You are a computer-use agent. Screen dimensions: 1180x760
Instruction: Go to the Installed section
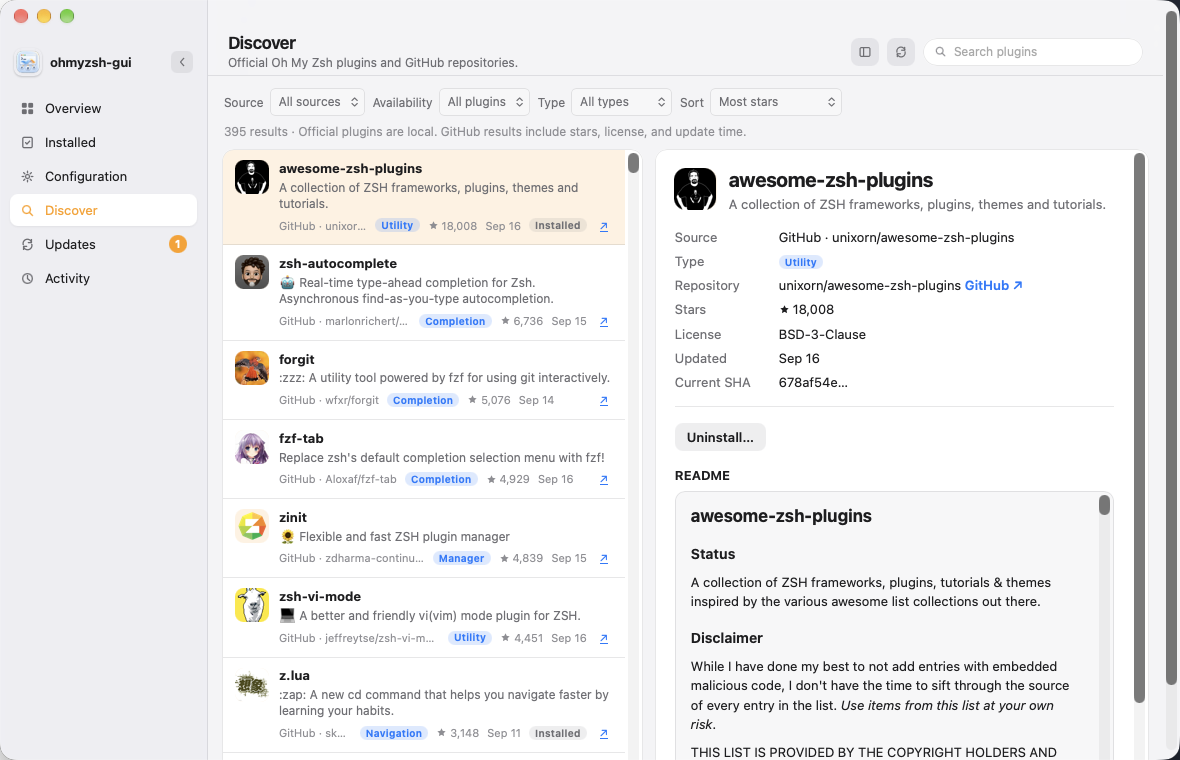click(103, 142)
